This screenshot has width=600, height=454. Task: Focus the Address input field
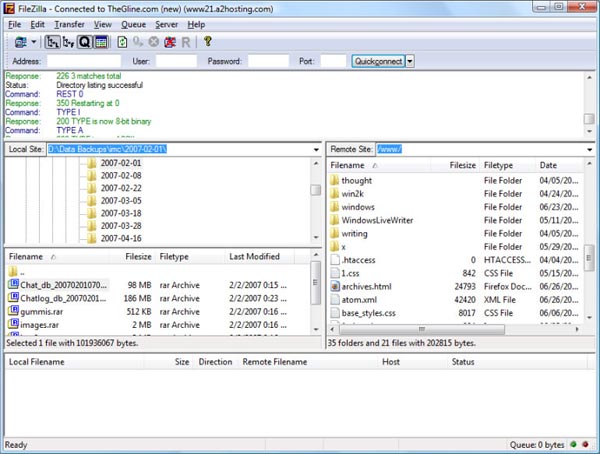coord(84,61)
